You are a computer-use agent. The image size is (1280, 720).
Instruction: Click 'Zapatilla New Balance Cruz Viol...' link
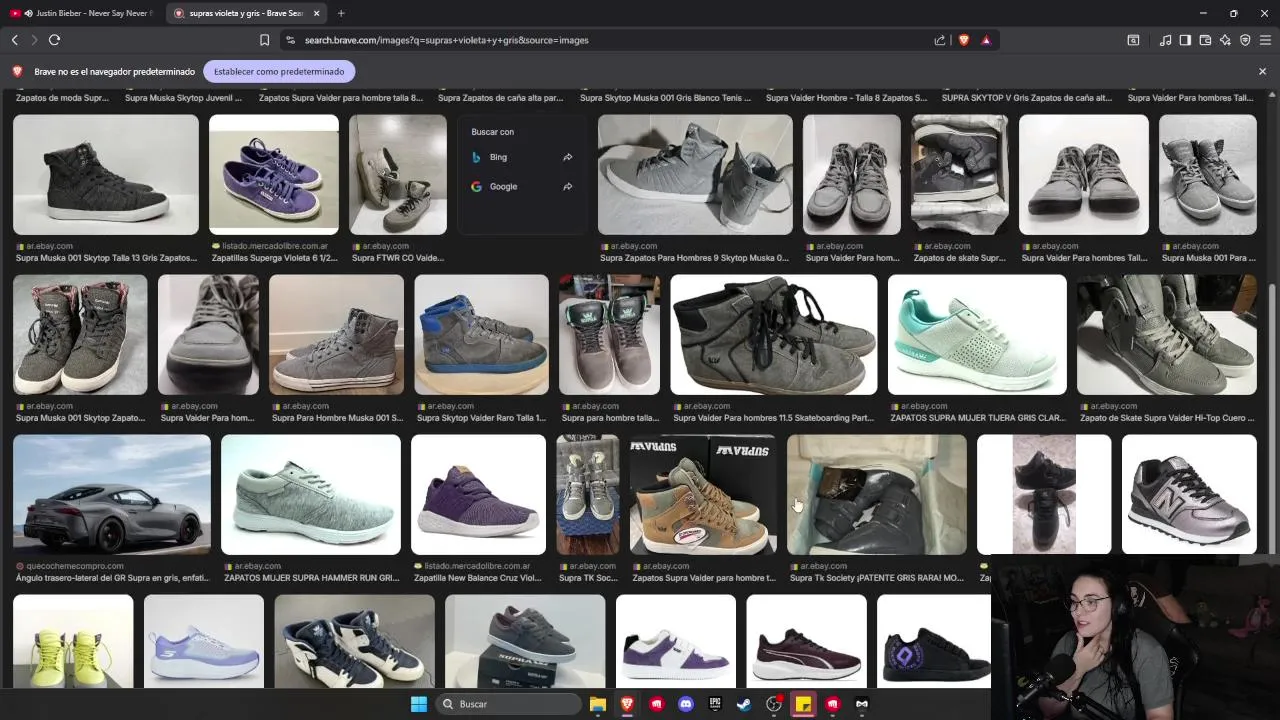point(478,578)
